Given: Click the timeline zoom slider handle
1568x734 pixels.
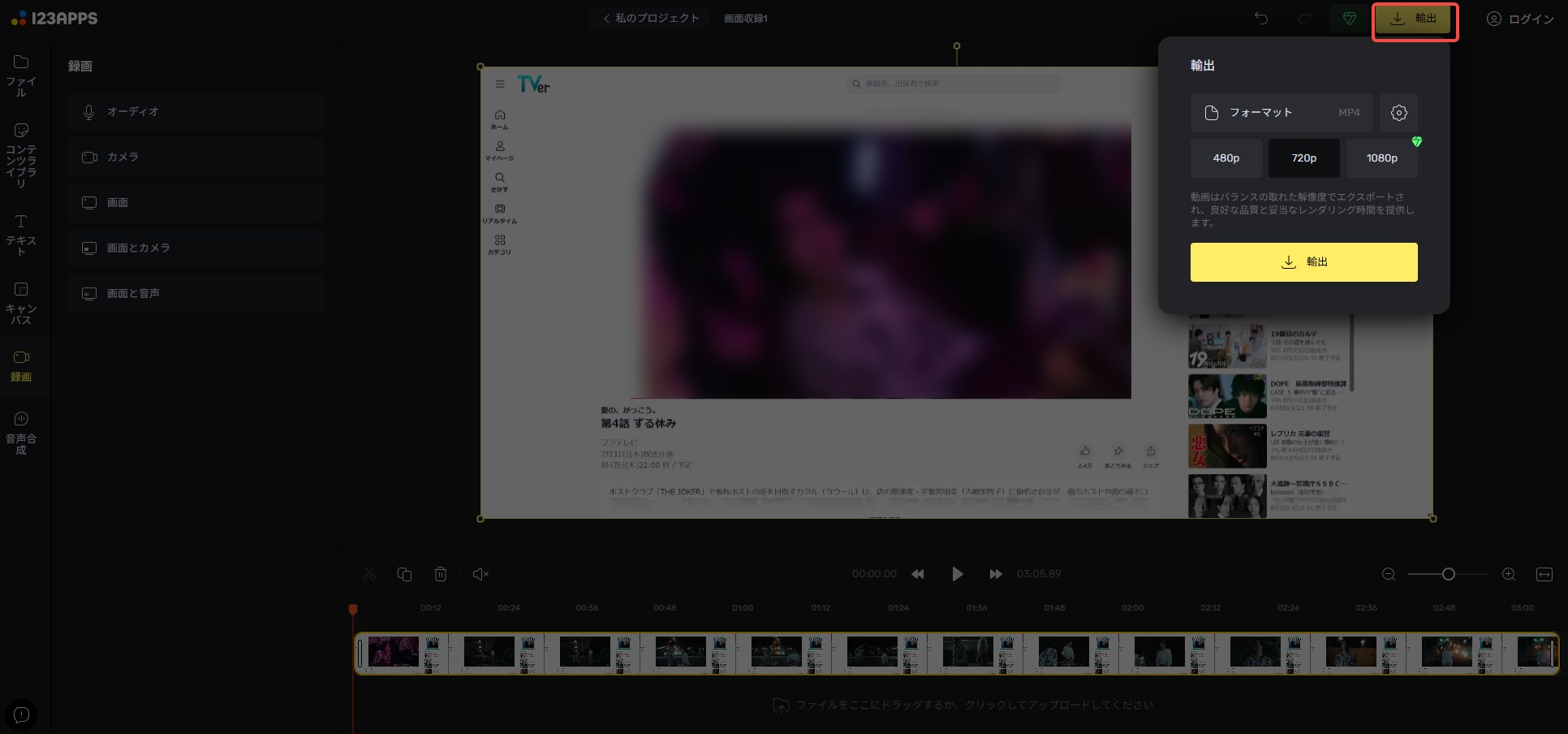Looking at the screenshot, I should coord(1449,574).
